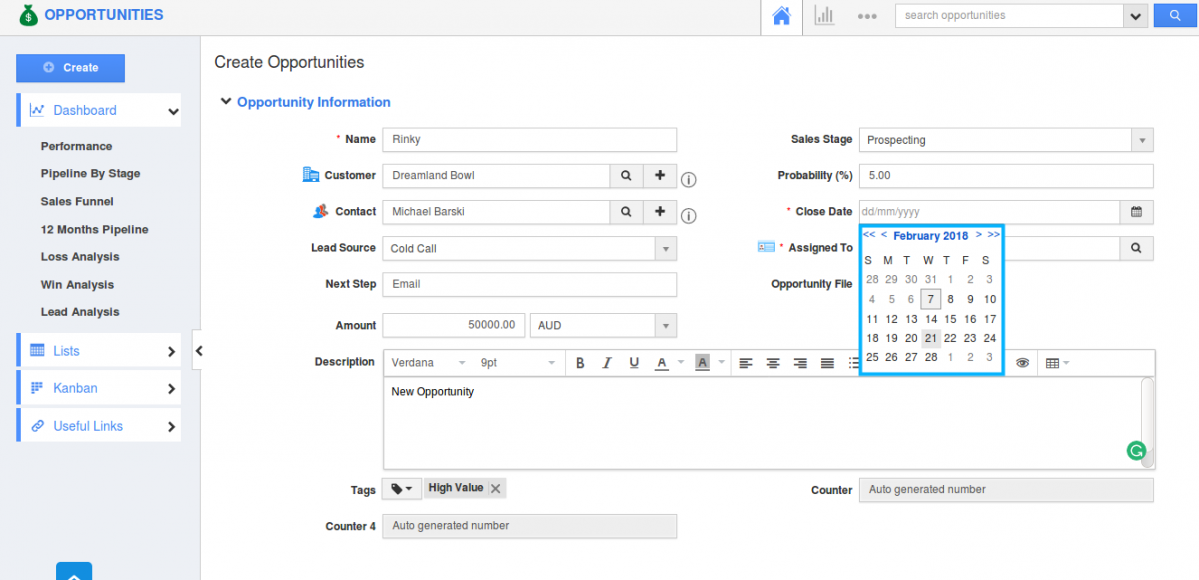The width and height of the screenshot is (1199, 580).
Task: Expand the Kanban sidebar section
Action: pyautogui.click(x=98, y=388)
